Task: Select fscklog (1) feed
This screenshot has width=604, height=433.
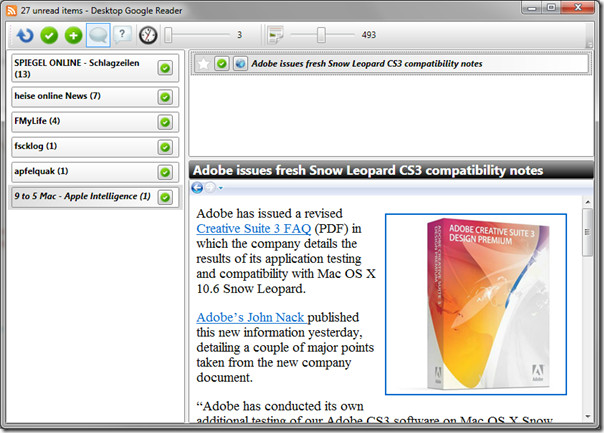Action: [x=95, y=147]
